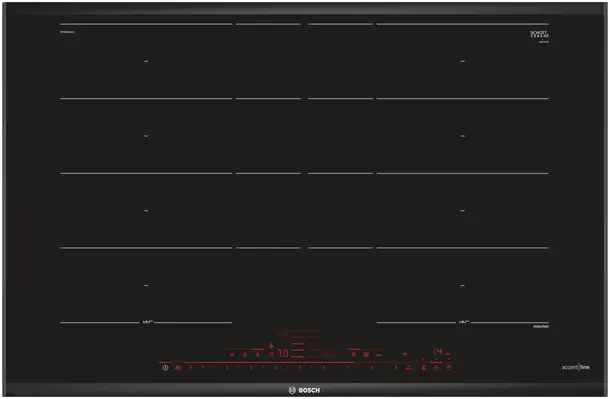Tap the middle symbol of the right-hand trio
The image size is (610, 399).
[436, 367]
